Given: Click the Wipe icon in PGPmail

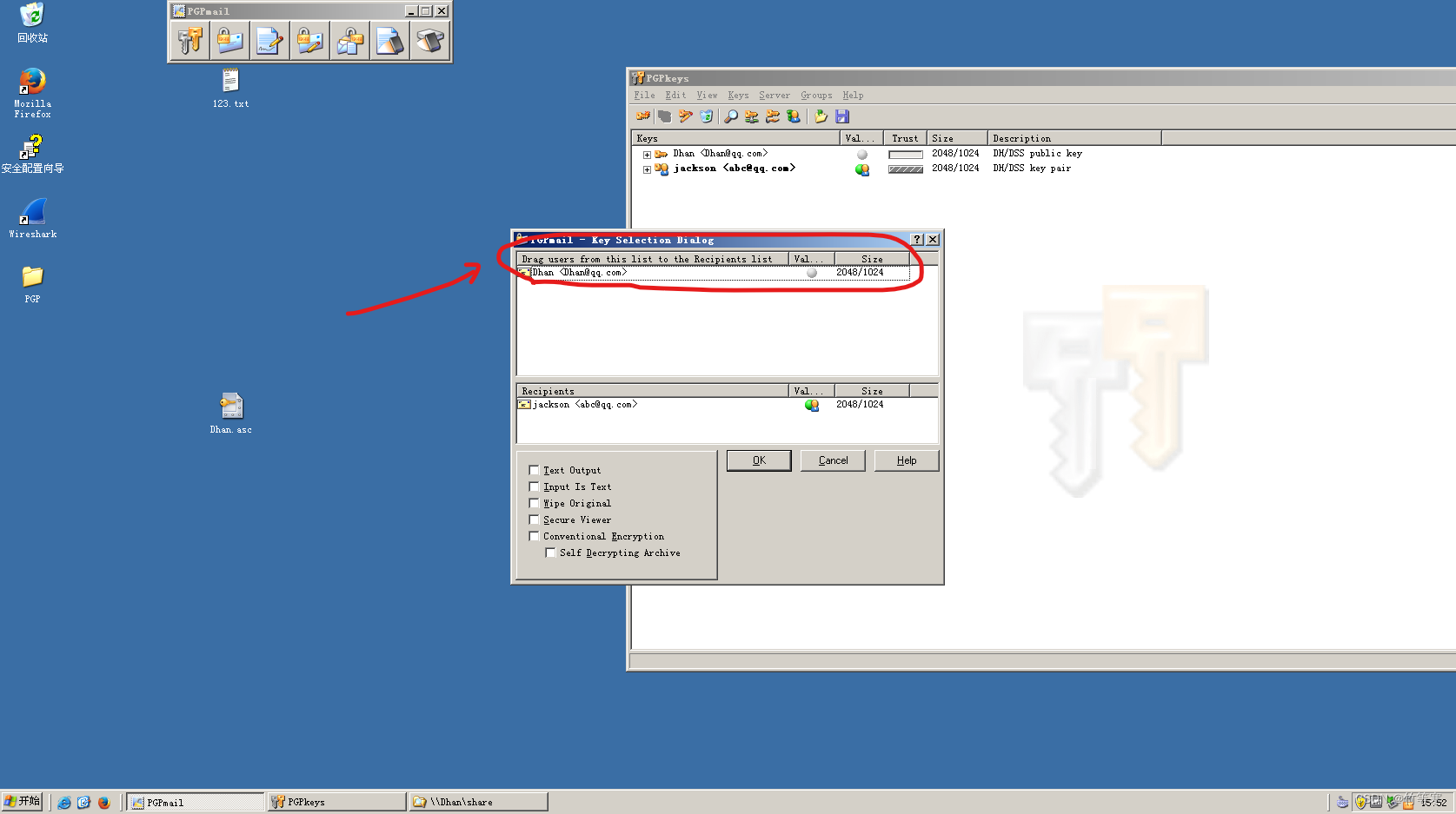Looking at the screenshot, I should pyautogui.click(x=389, y=41).
